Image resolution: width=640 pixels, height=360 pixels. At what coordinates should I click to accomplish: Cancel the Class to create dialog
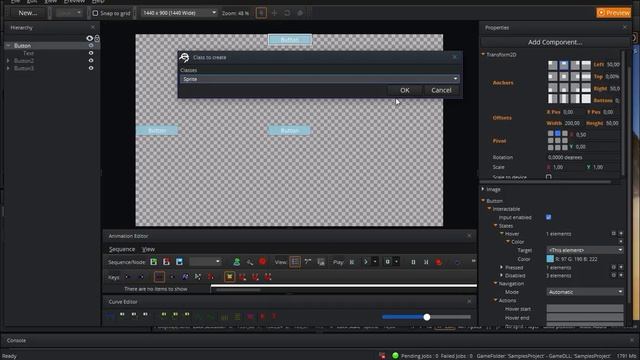click(x=441, y=90)
